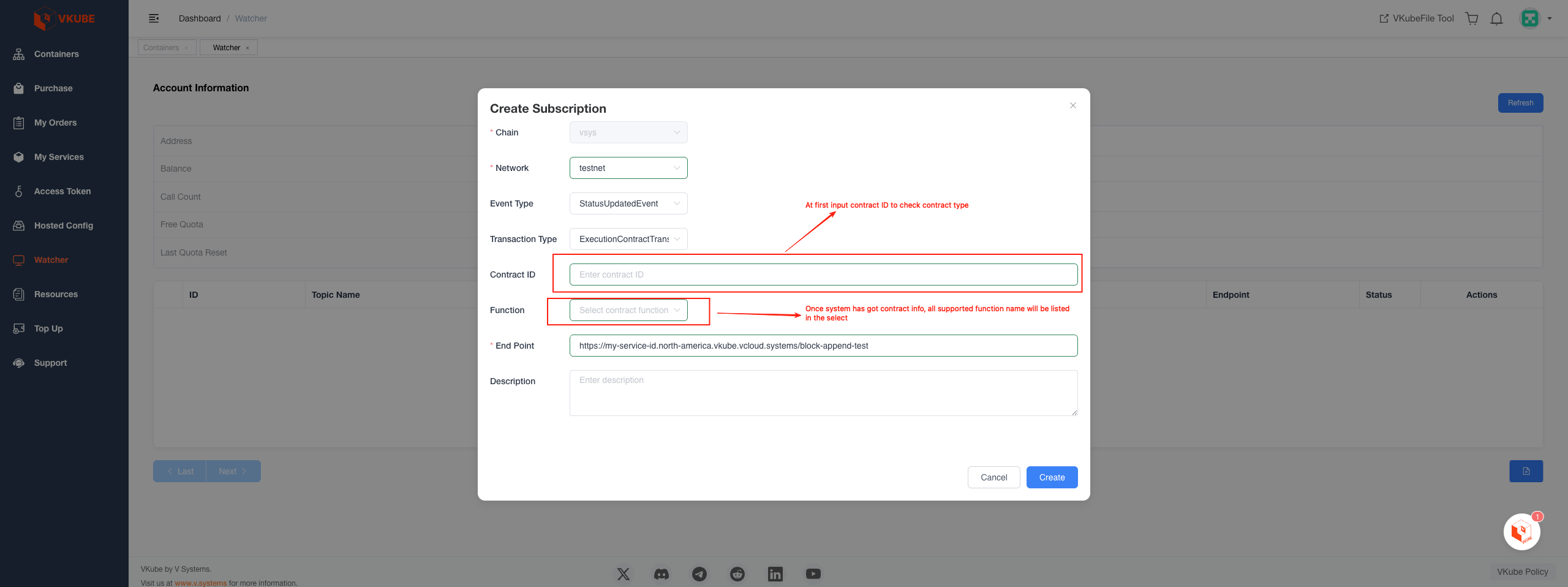Viewport: 1568px width, 587px height.
Task: Click the YouTube footer icon
Action: 813,574
